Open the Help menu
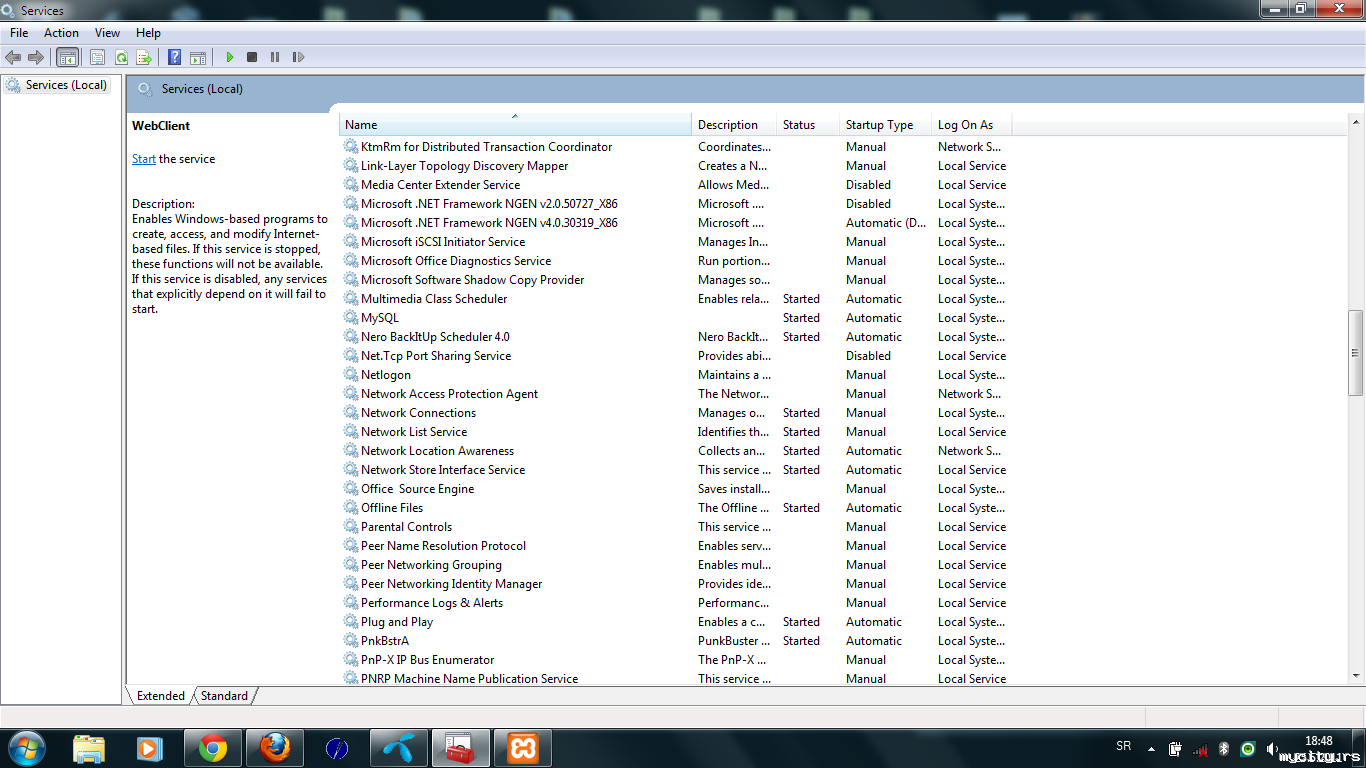 tap(148, 33)
